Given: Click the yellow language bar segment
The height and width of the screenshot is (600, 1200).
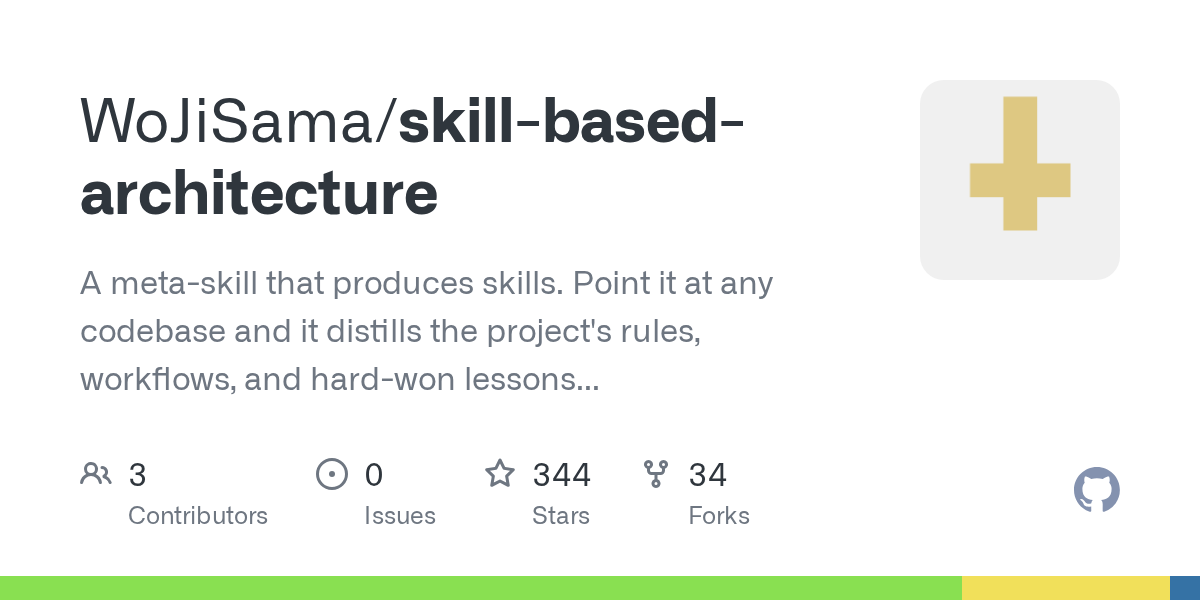Looking at the screenshot, I should point(1066,588).
